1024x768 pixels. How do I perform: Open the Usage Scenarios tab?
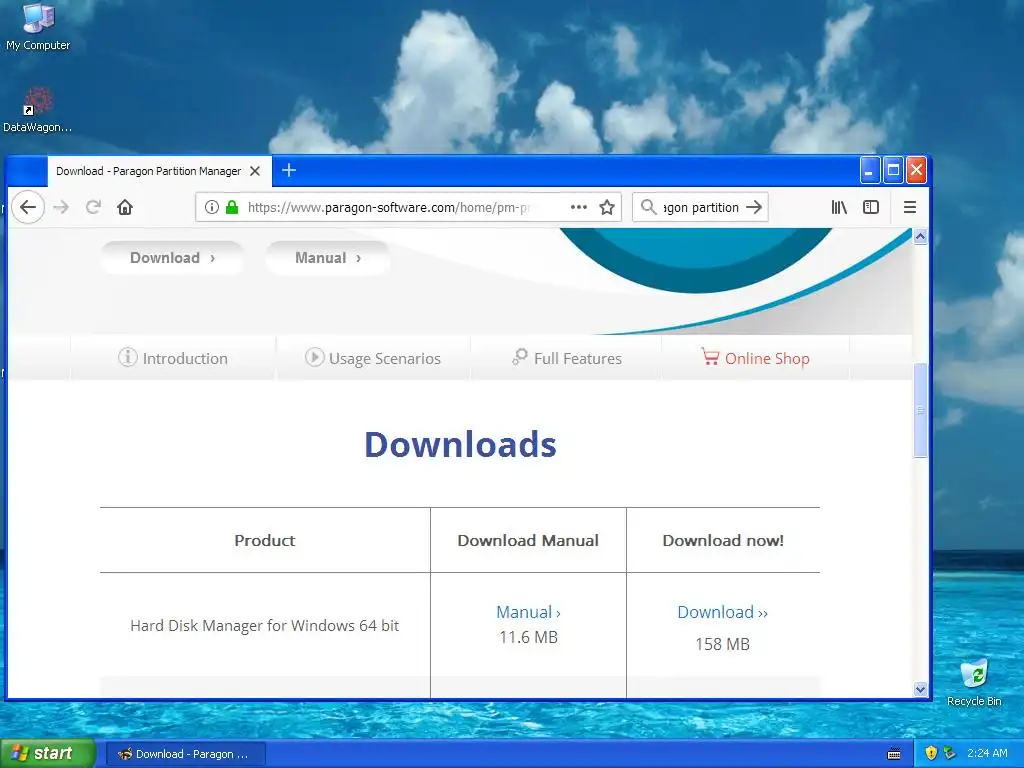pos(373,358)
